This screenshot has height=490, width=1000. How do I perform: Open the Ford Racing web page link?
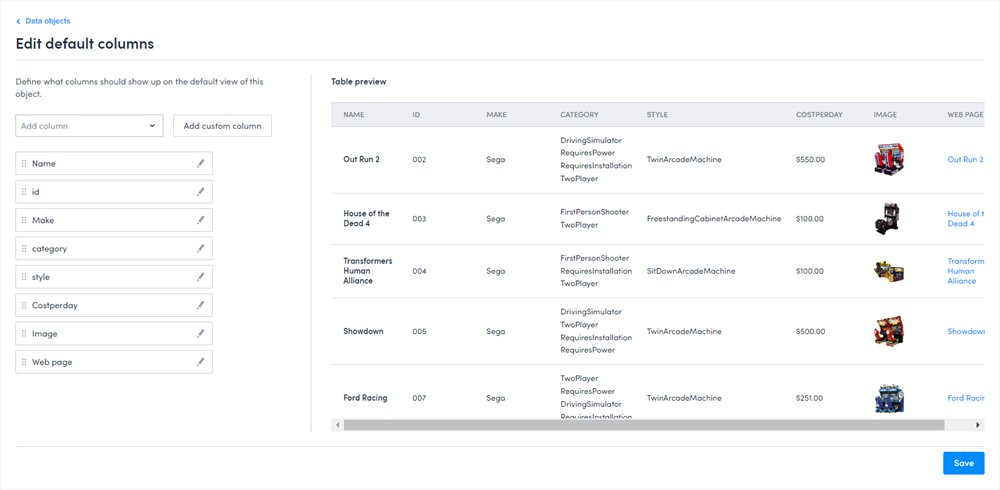tap(965, 398)
